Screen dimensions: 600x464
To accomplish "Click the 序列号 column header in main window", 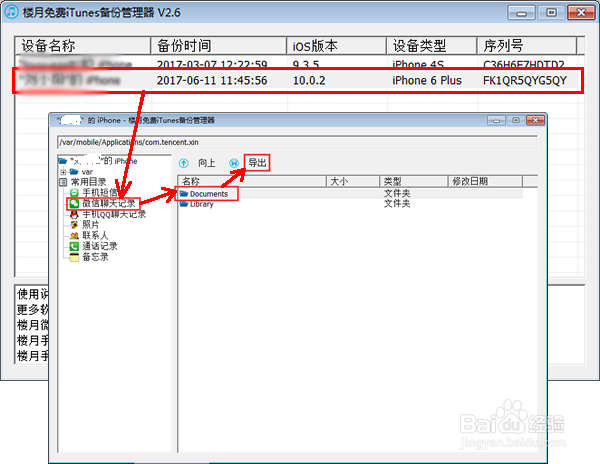I will click(527, 46).
